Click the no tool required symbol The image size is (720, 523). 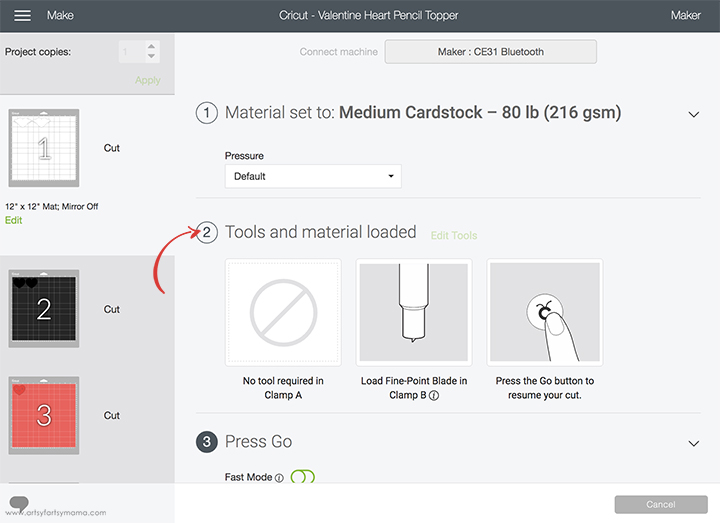coord(283,312)
